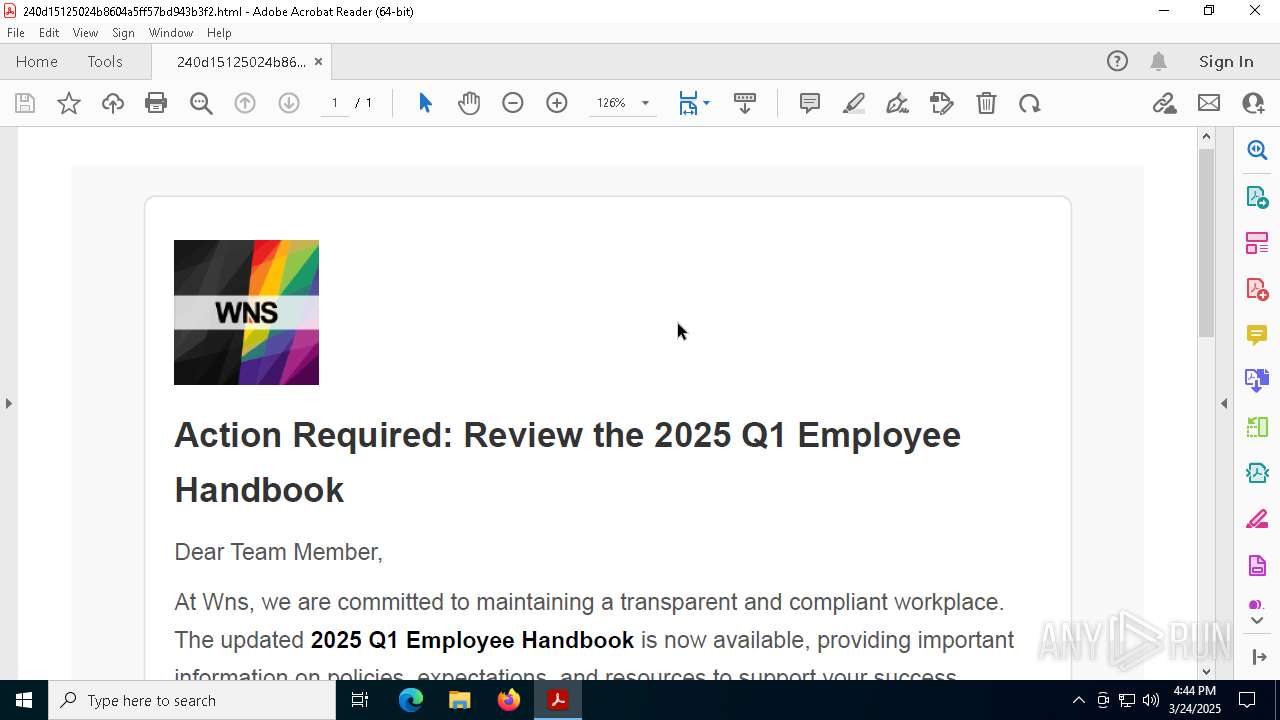Rotate the page with the rotate icon
The image size is (1280, 720).
coord(1030,103)
